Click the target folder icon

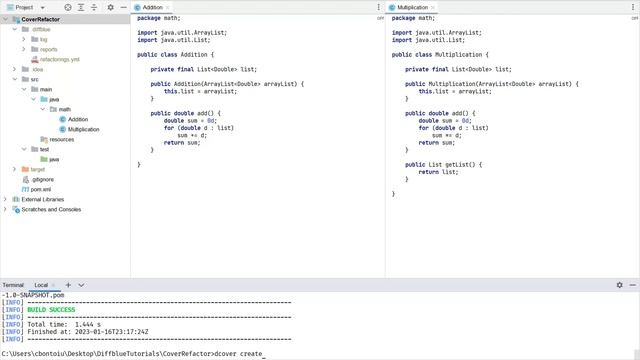[x=25, y=169]
